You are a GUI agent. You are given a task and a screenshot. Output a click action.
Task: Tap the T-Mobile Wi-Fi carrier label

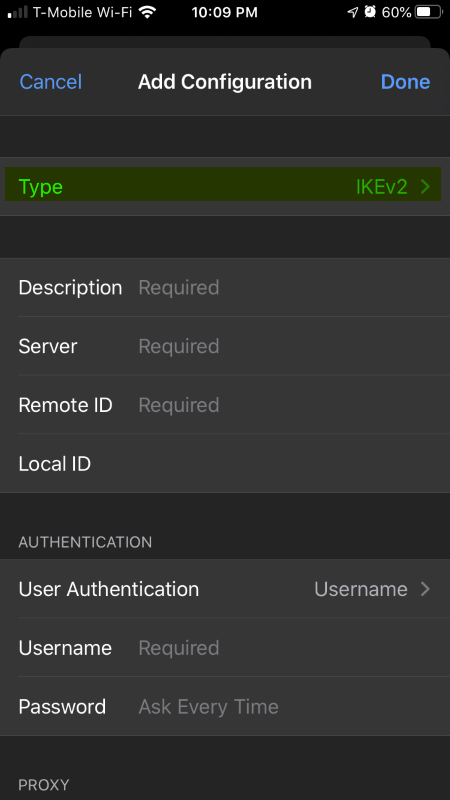coord(82,12)
